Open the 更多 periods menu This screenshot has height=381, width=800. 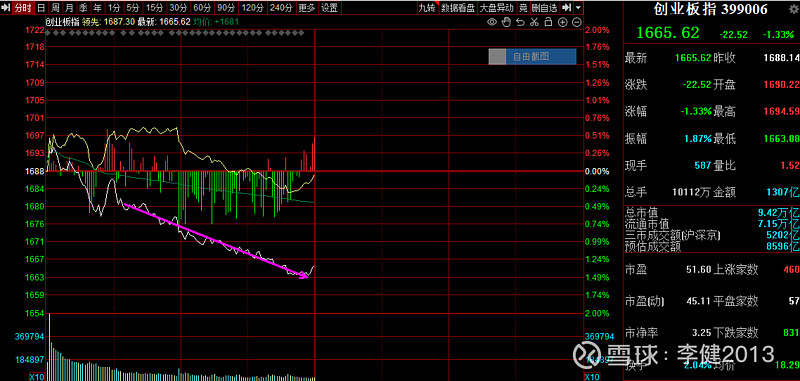click(x=307, y=8)
